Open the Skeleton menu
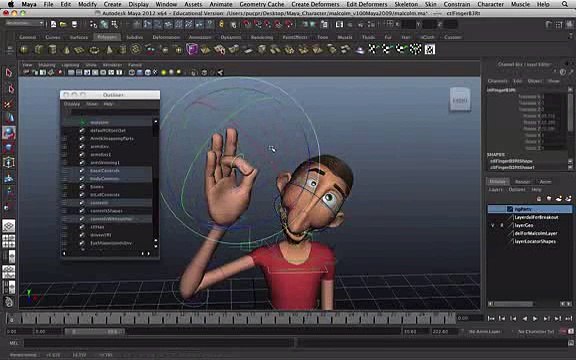The height and width of the screenshot is (360, 576). point(406,4)
